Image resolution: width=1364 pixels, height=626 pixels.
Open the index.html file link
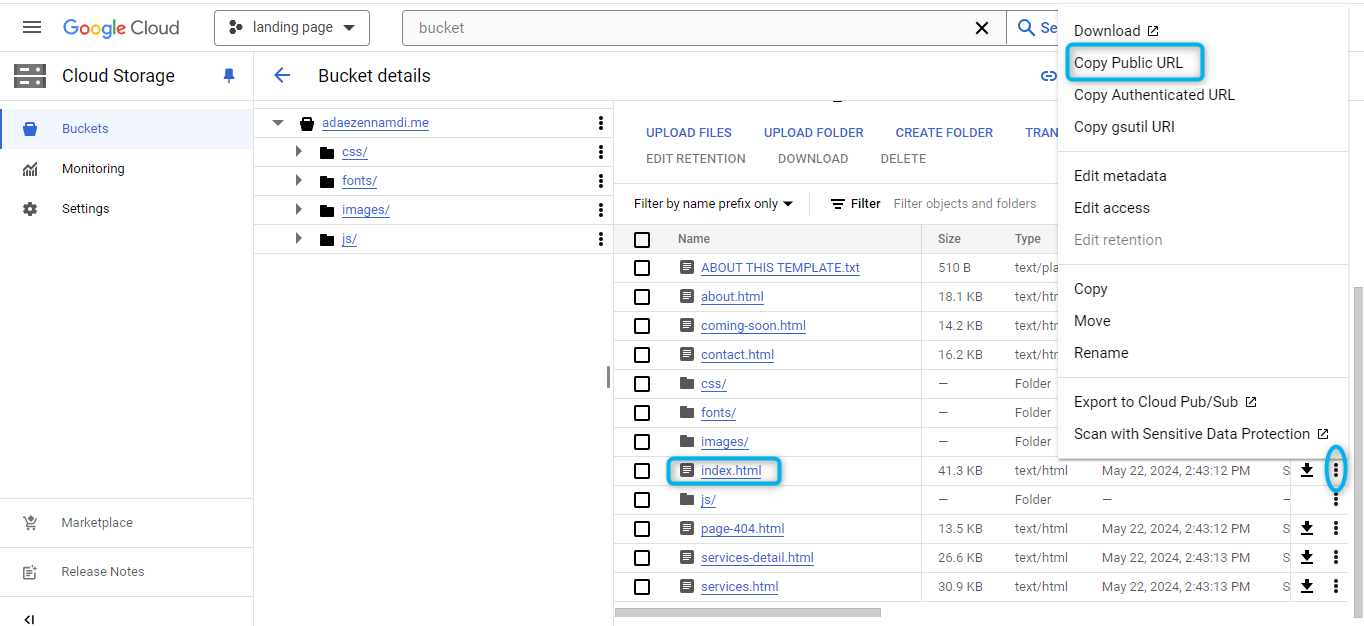[731, 471]
